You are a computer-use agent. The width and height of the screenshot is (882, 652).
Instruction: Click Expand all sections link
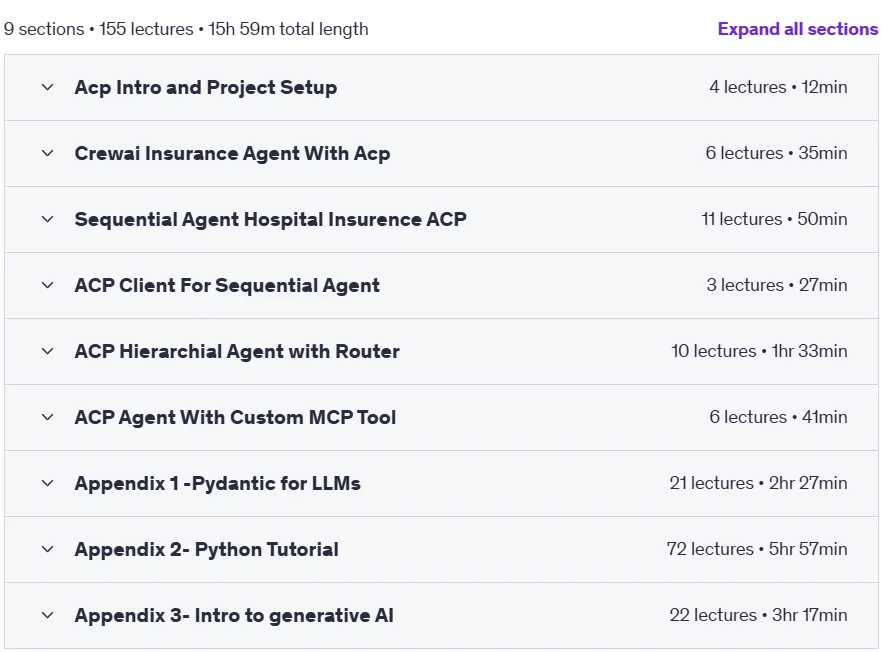(x=798, y=29)
